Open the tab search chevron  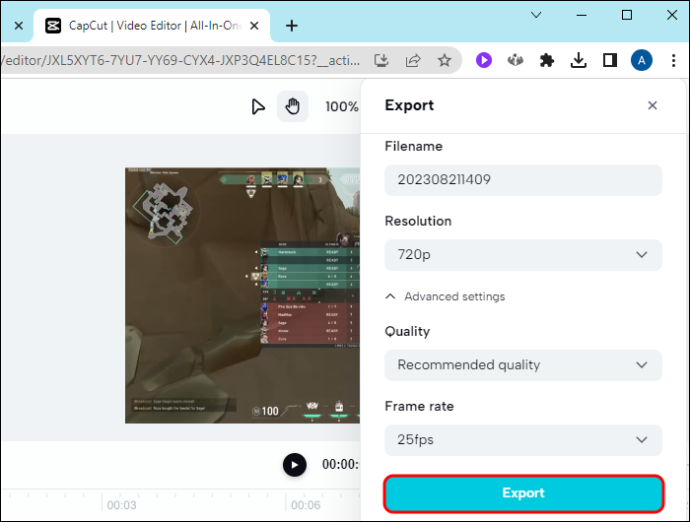[x=536, y=15]
